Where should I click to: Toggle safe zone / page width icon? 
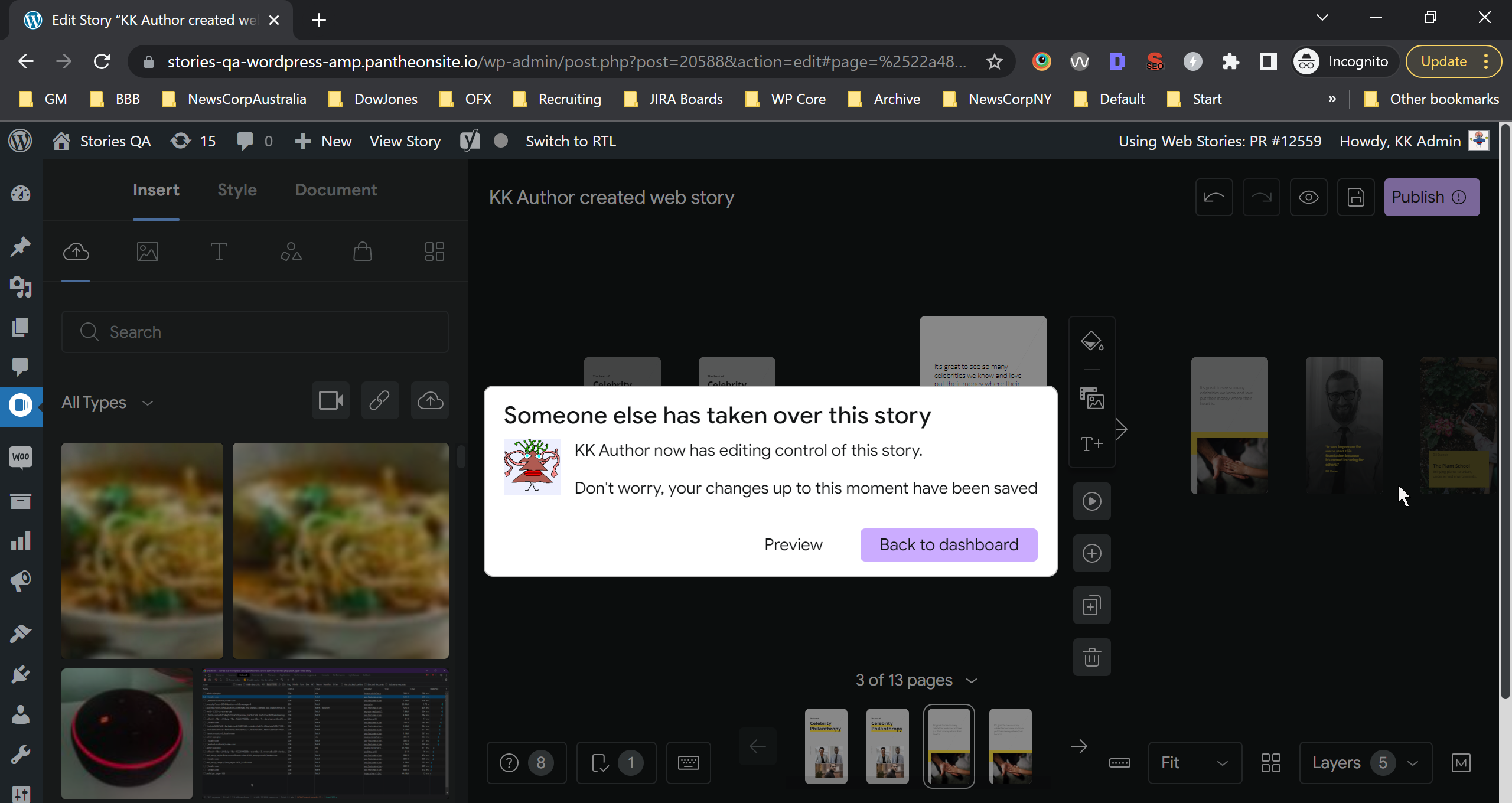coord(1120,763)
